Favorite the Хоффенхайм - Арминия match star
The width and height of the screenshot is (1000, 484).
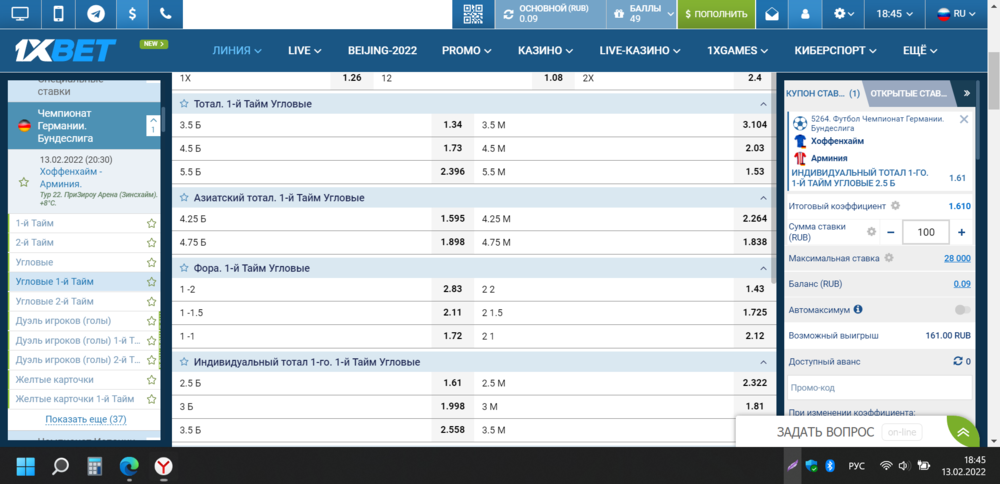(24, 182)
